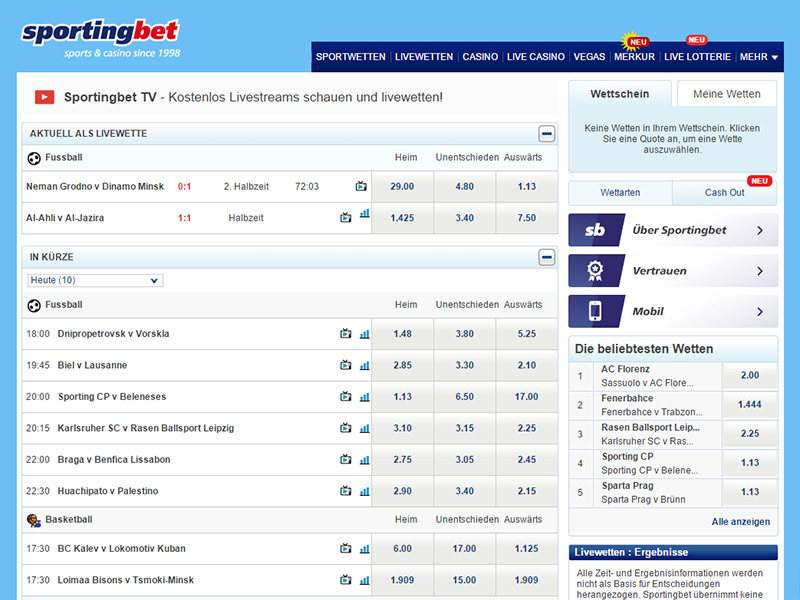This screenshot has width=800, height=600.
Task: Collapse the In Kürze section
Action: pos(546,257)
